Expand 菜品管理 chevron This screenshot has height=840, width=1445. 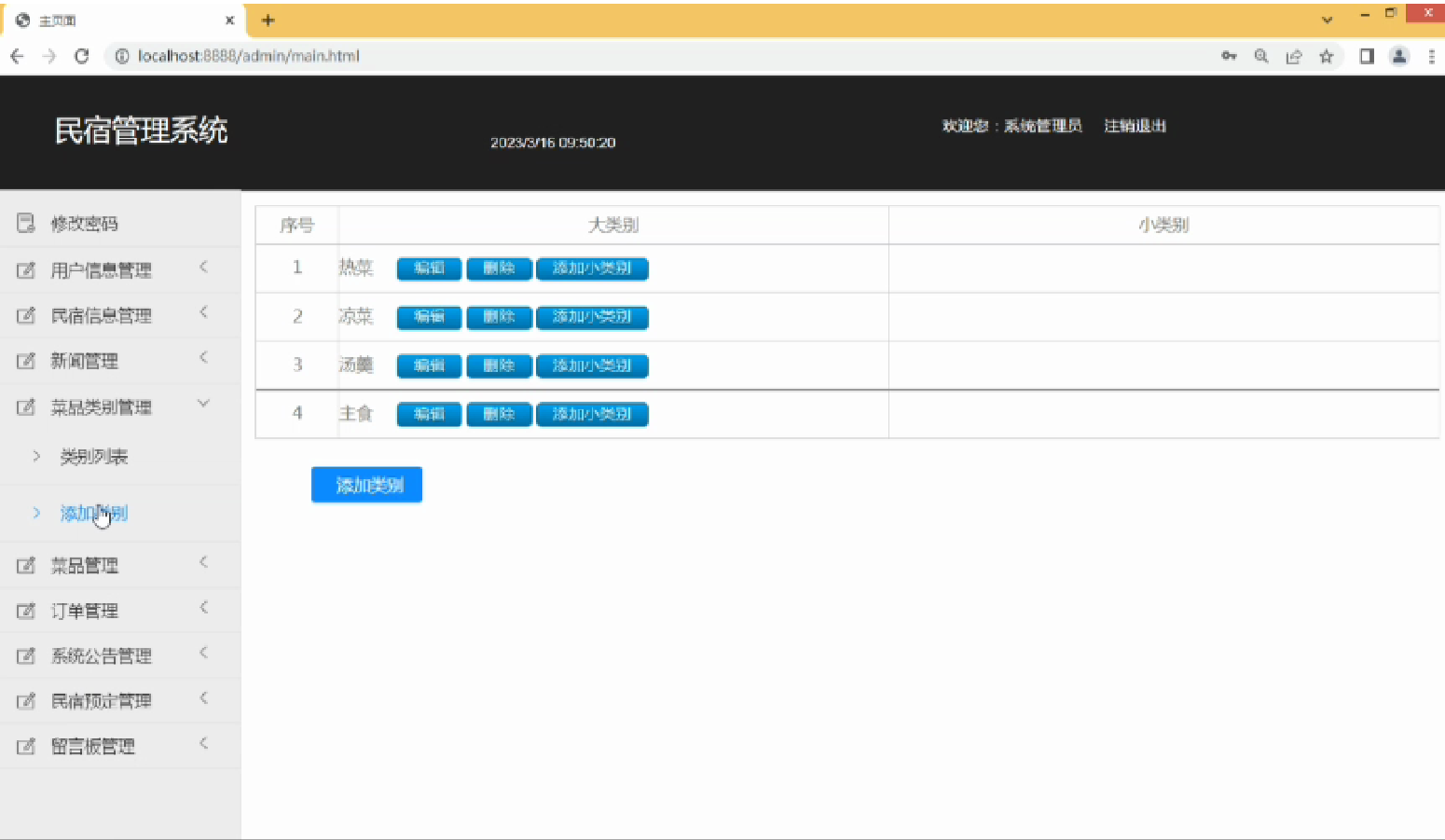pos(203,561)
